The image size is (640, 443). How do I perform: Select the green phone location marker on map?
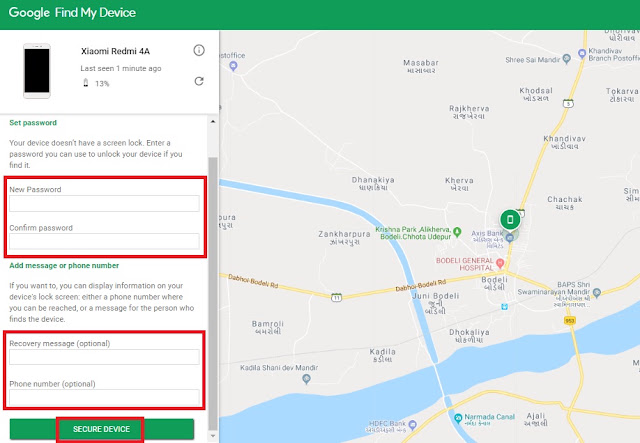tap(510, 220)
